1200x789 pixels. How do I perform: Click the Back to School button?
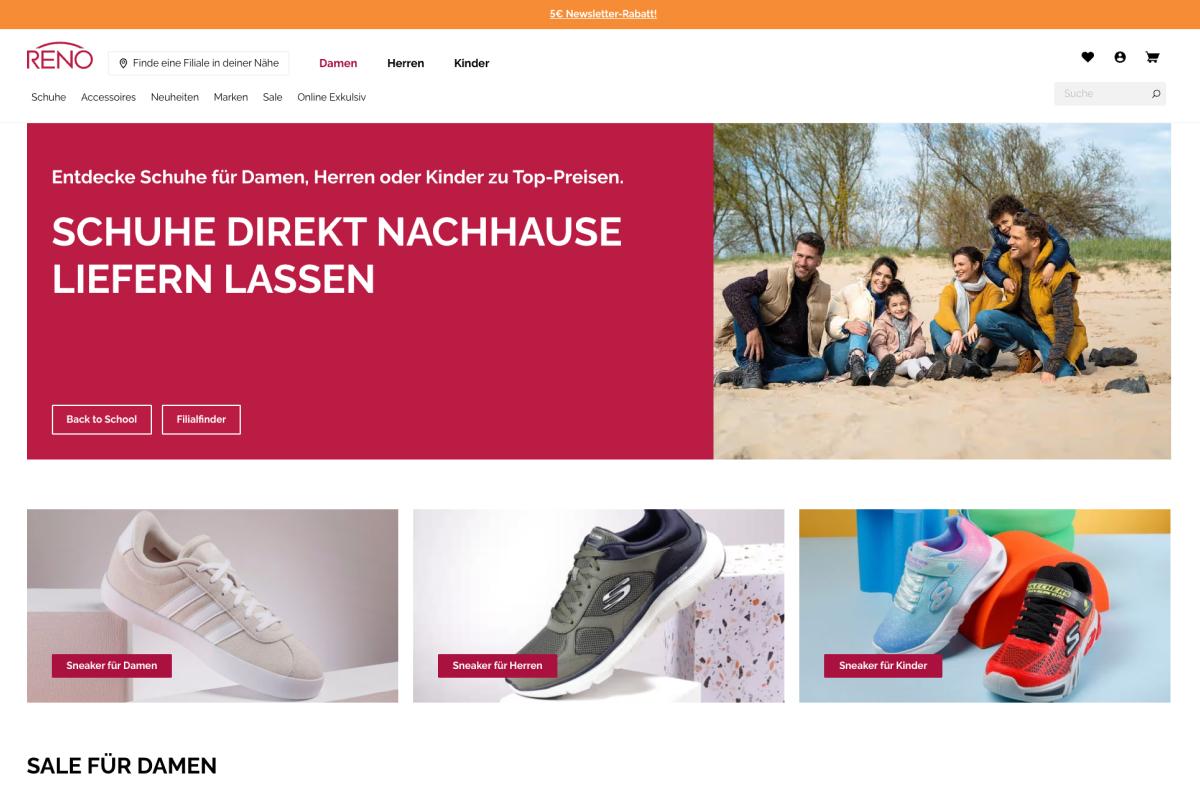point(101,419)
